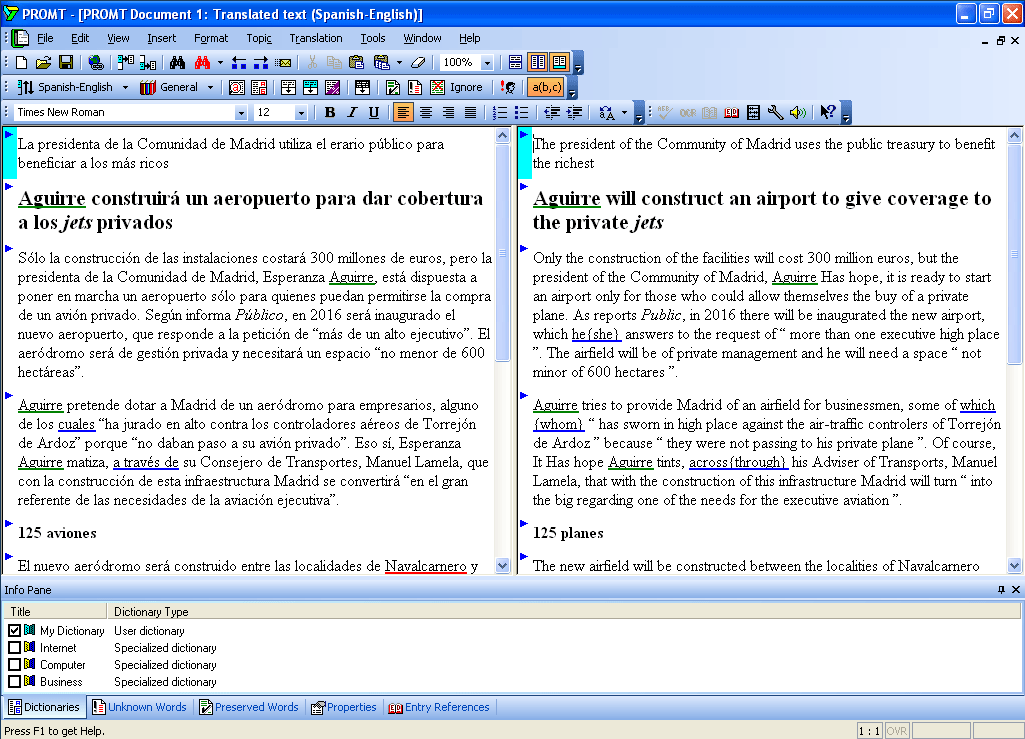Screen dimensions: 1025x739
Task: Toggle Underline formatting
Action: [x=374, y=112]
